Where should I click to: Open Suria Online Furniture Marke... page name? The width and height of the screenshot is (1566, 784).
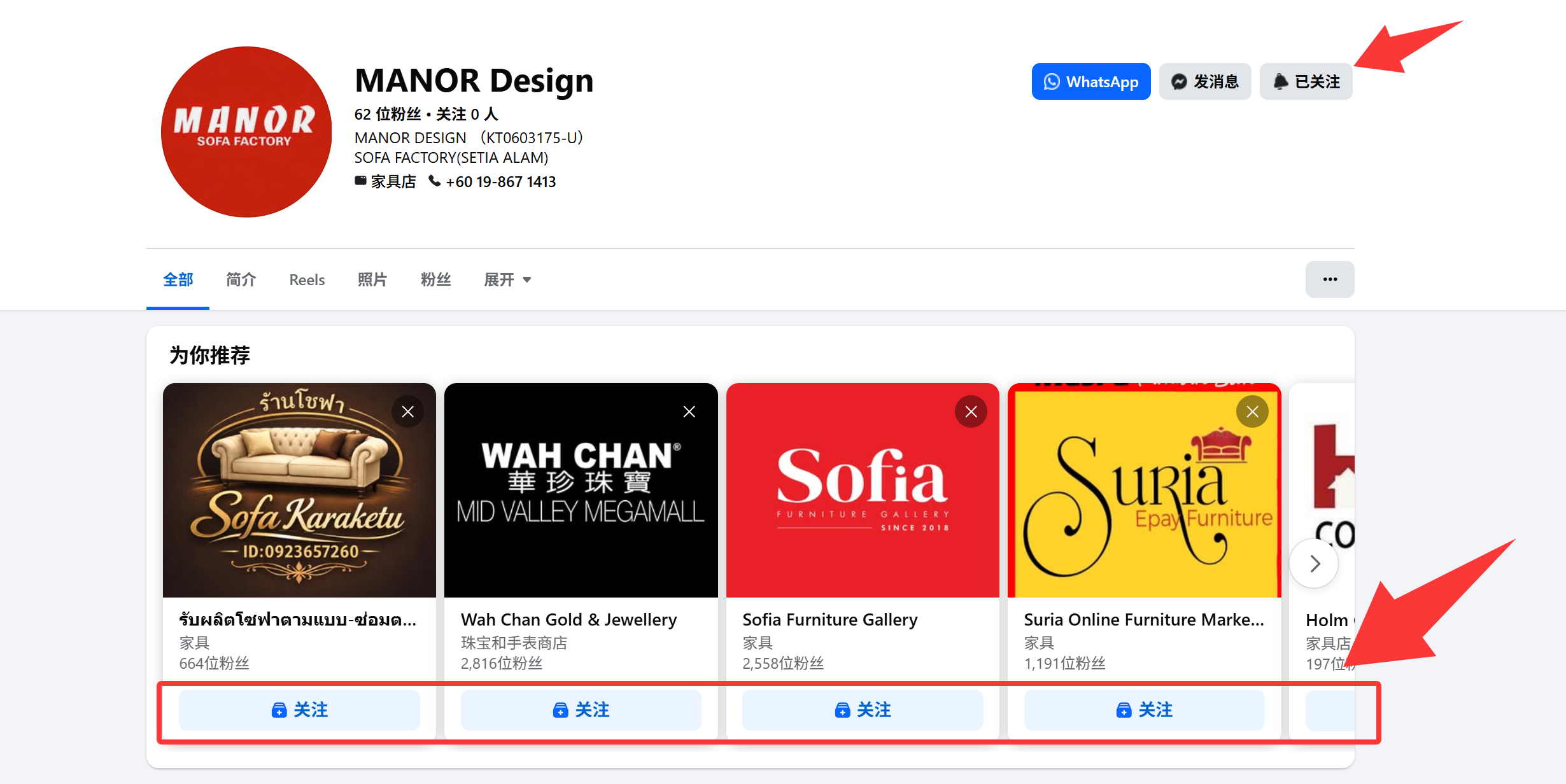(x=1144, y=620)
